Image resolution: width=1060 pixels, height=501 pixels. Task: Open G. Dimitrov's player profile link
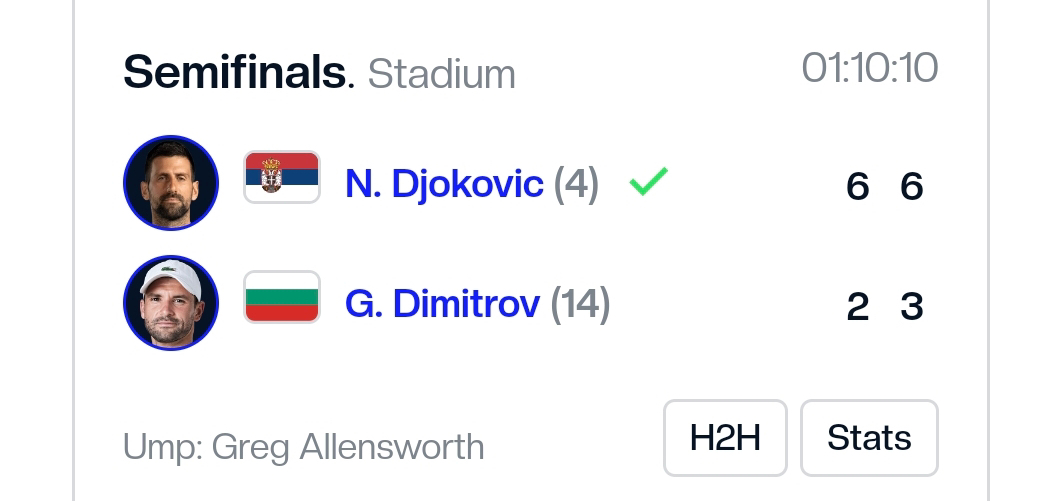tap(442, 304)
